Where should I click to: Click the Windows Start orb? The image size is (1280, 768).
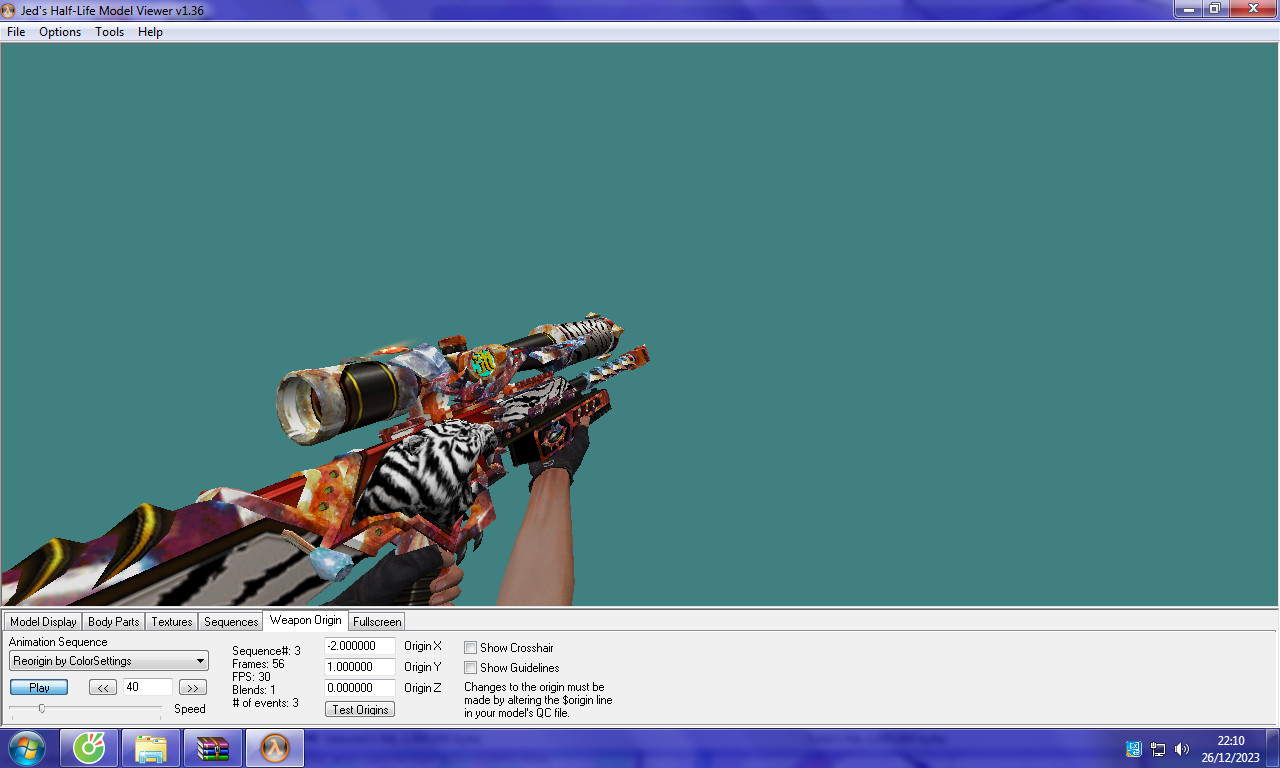tap(27, 747)
